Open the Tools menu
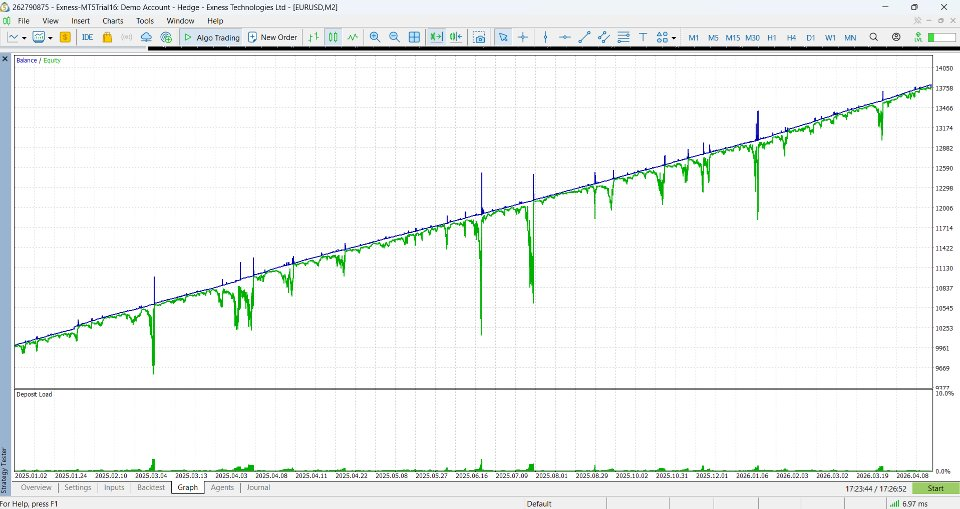The width and height of the screenshot is (960, 509). coord(145,20)
